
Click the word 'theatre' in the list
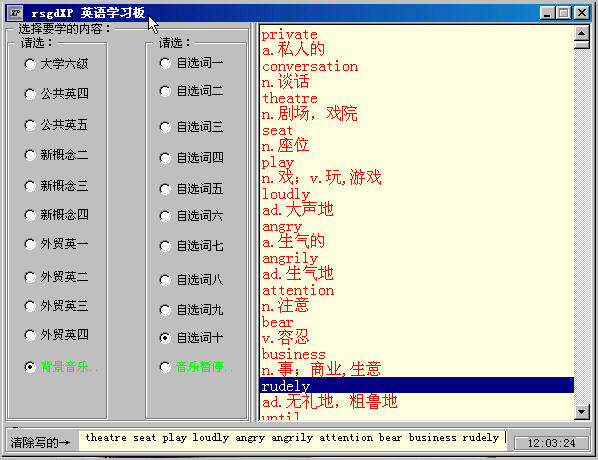click(290, 98)
